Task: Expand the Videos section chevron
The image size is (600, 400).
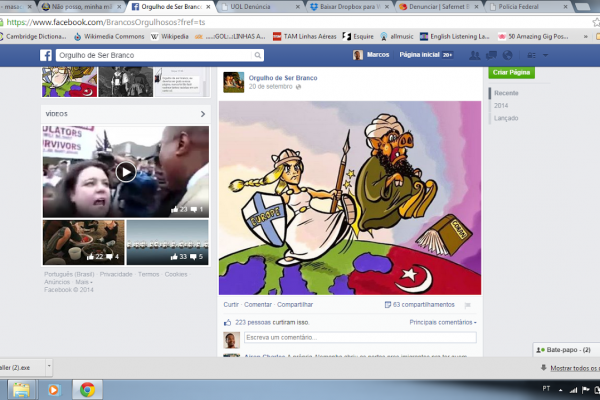Action: (x=203, y=114)
